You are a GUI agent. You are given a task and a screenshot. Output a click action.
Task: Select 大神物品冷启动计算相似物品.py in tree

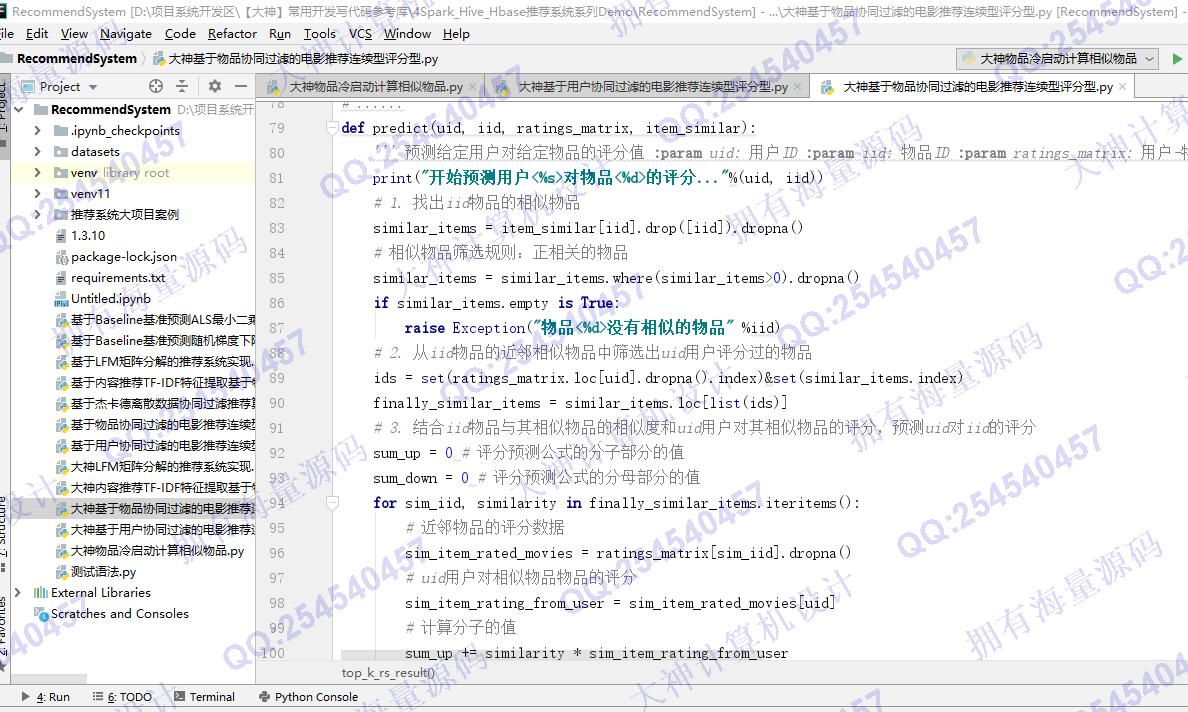tap(158, 551)
